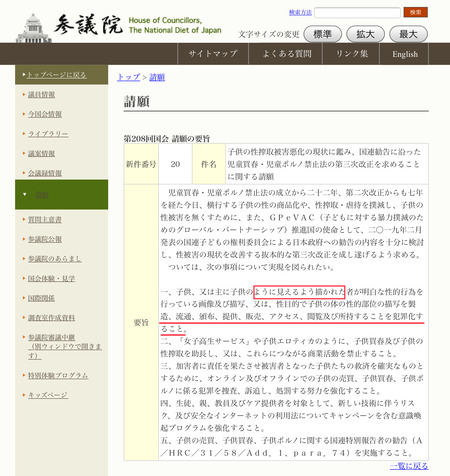The width and height of the screenshot is (450, 476).
Task: Click the 件名 header cell
Action: 209,164
